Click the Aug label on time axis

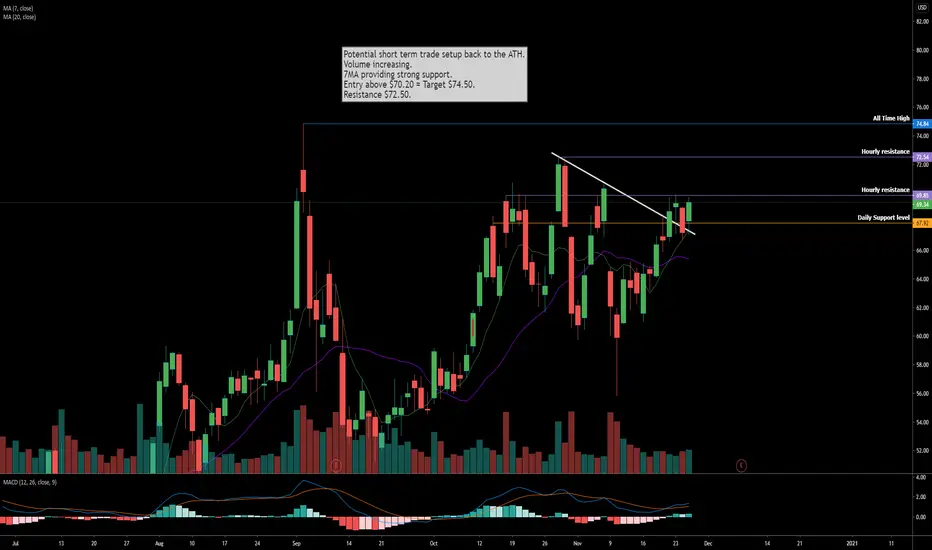159,543
